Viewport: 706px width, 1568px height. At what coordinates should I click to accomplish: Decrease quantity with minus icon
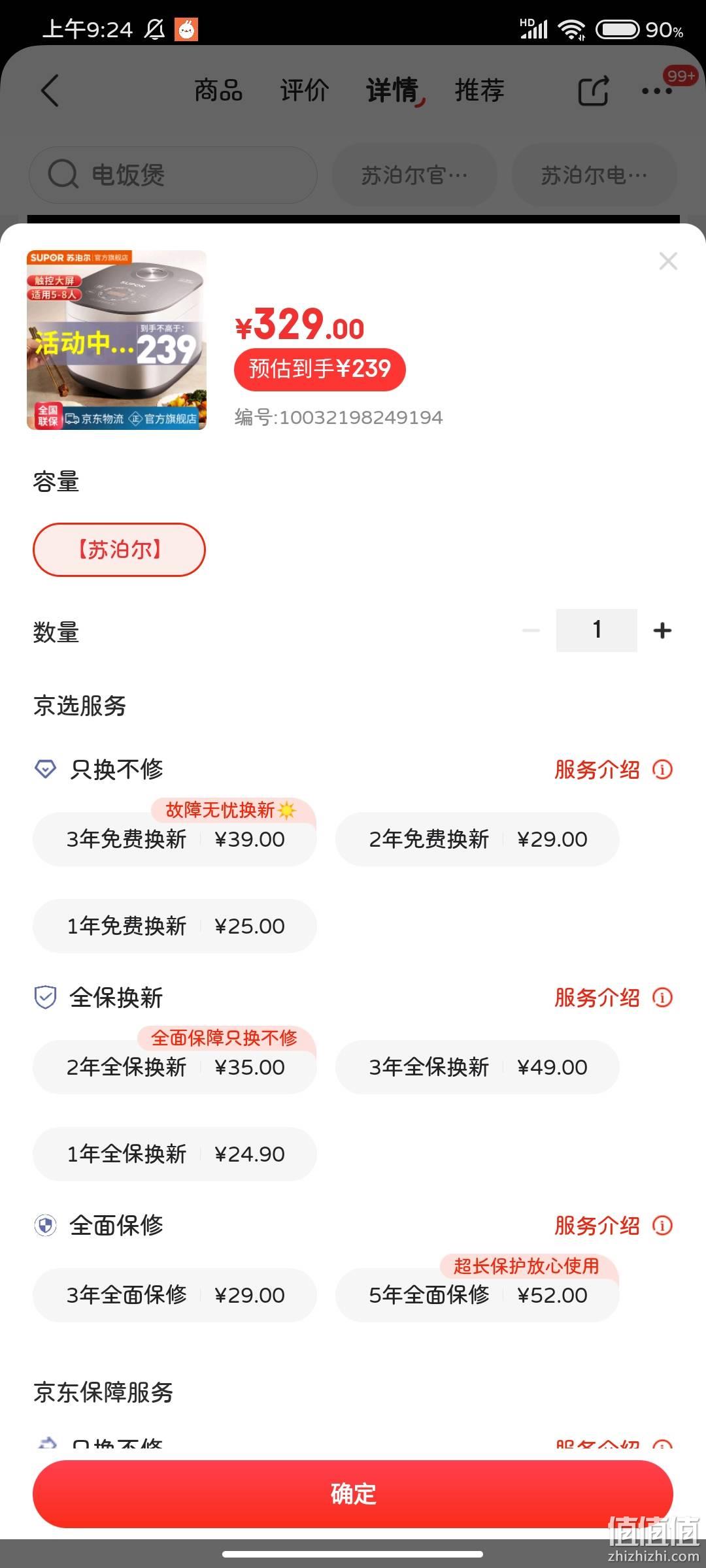531,630
